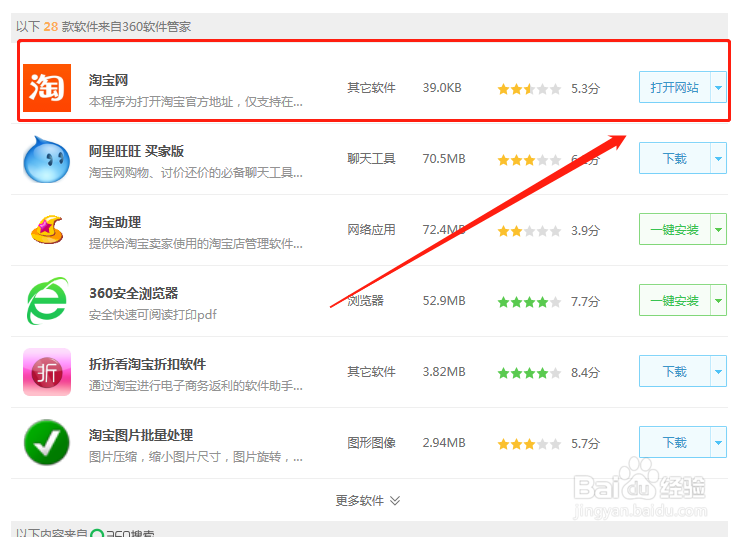Click 图形图像 category text
748x537 pixels.
tap(372, 443)
